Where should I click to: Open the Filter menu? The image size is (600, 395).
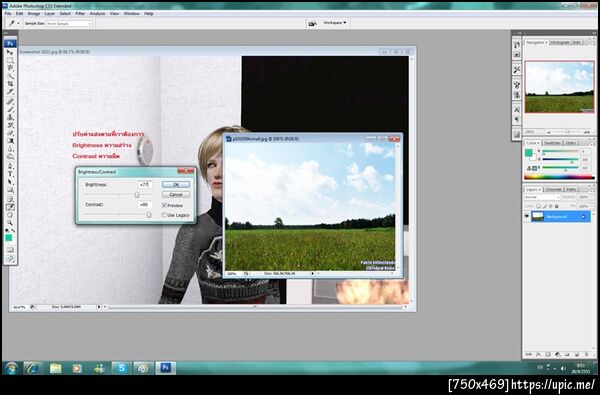(x=80, y=13)
